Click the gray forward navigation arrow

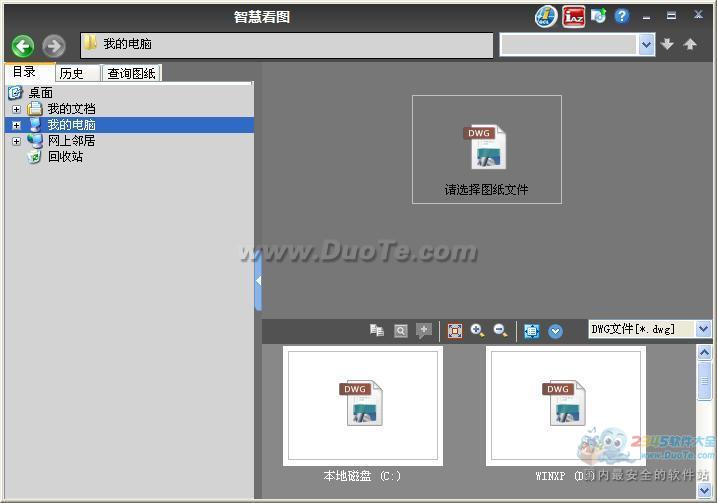point(54,46)
